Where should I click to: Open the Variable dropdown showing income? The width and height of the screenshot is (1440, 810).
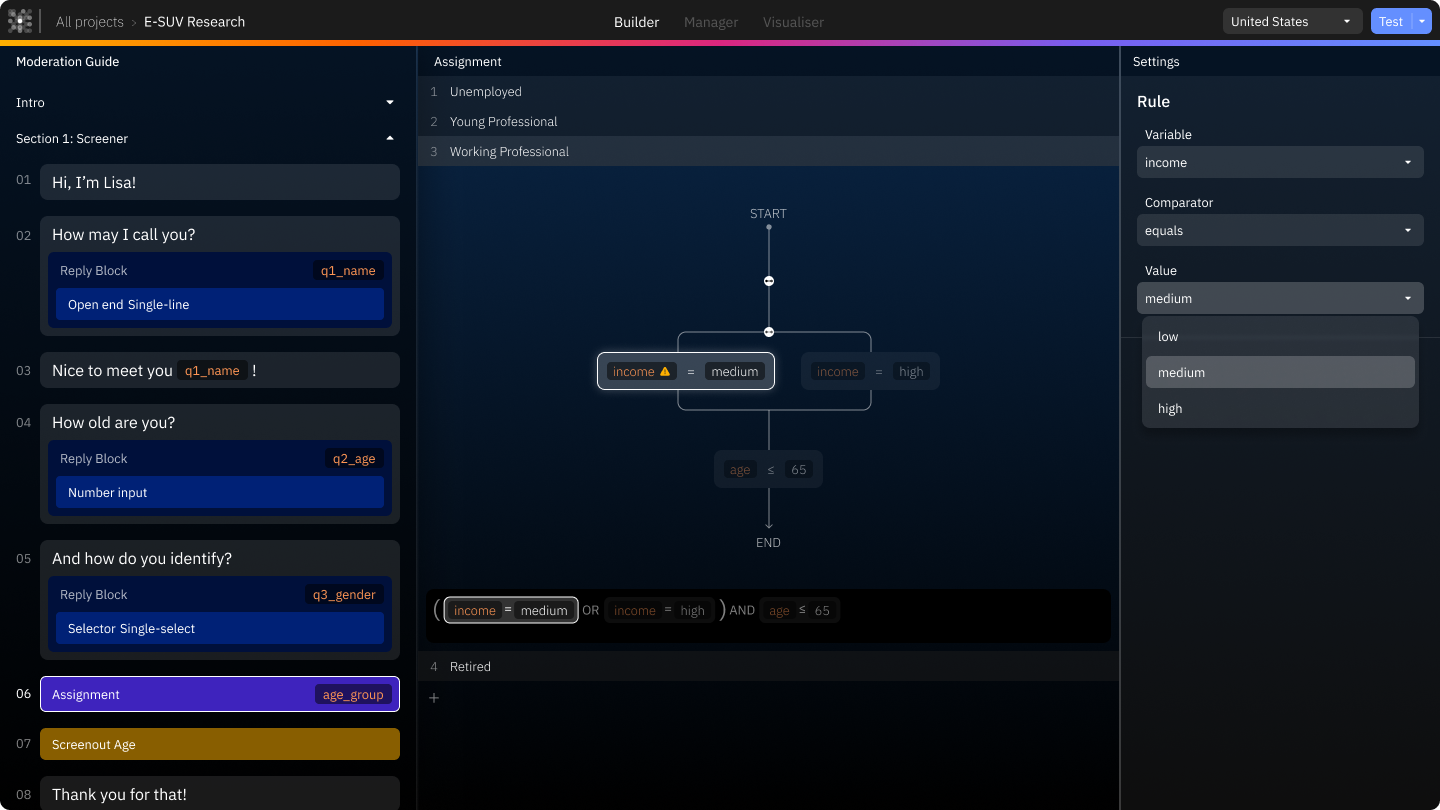(x=1280, y=162)
